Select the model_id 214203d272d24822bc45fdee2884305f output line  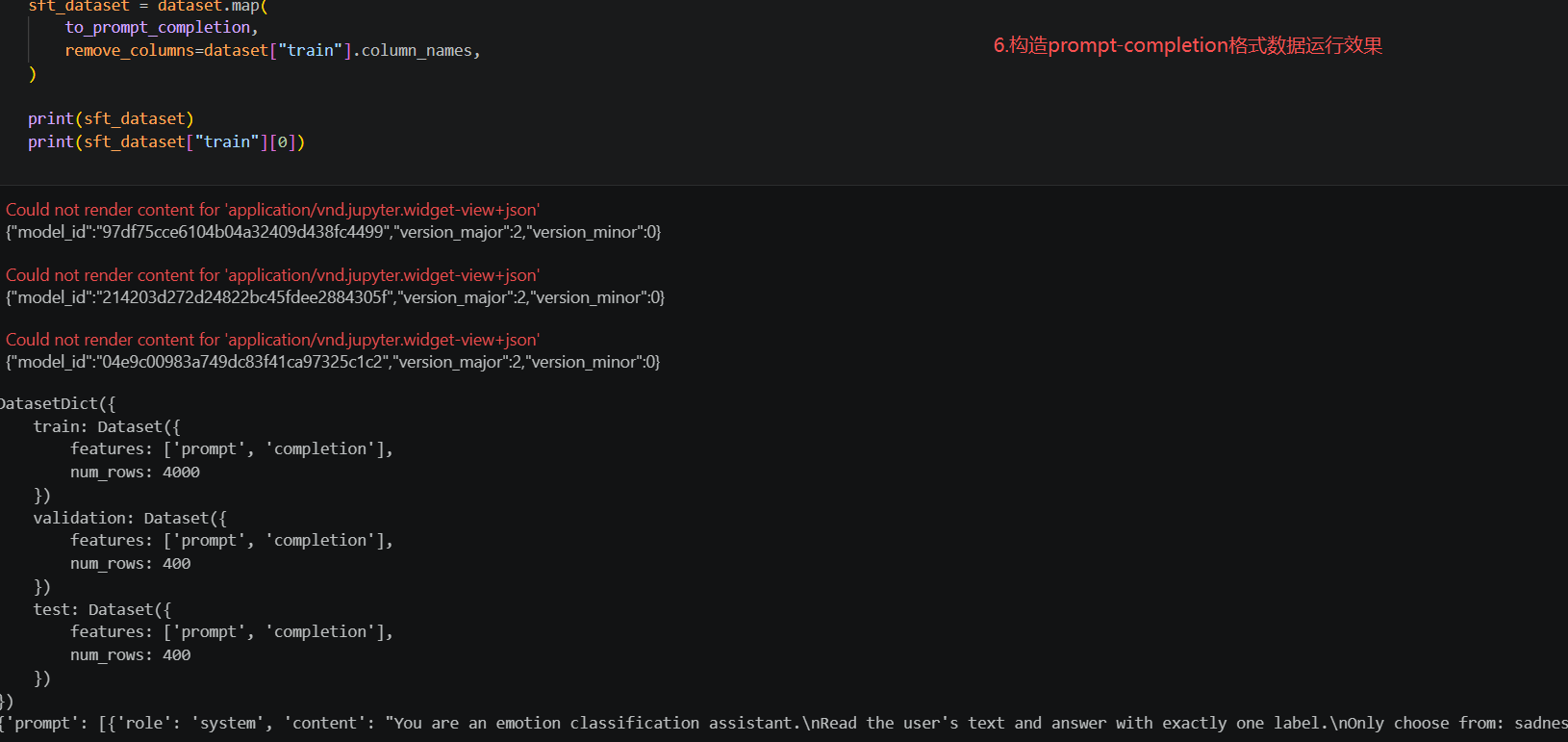pyautogui.click(x=335, y=297)
